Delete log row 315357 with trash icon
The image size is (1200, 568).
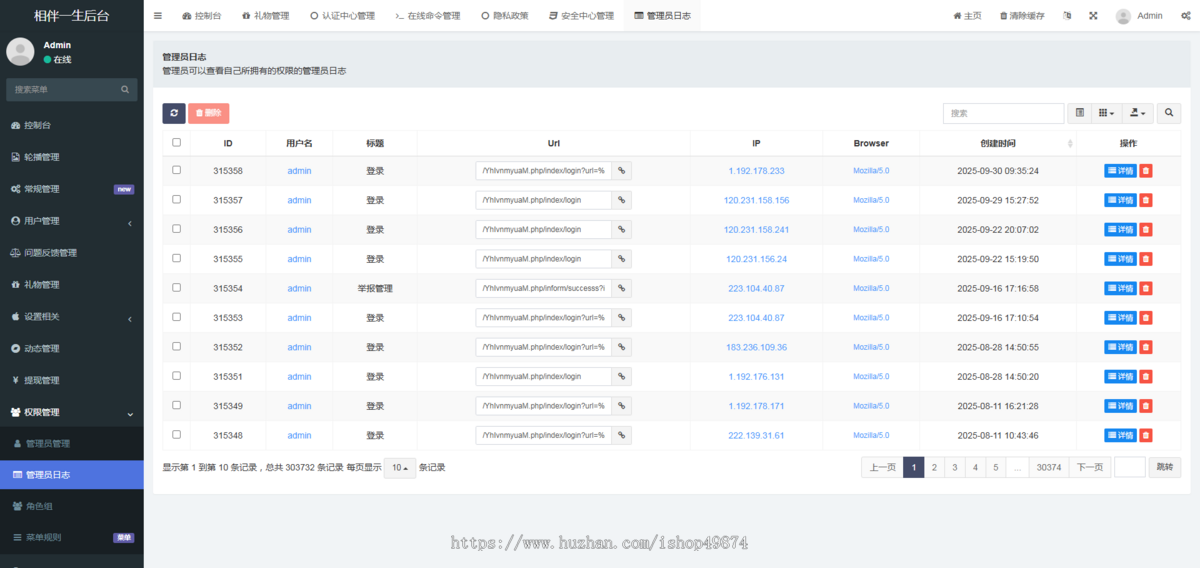1146,200
